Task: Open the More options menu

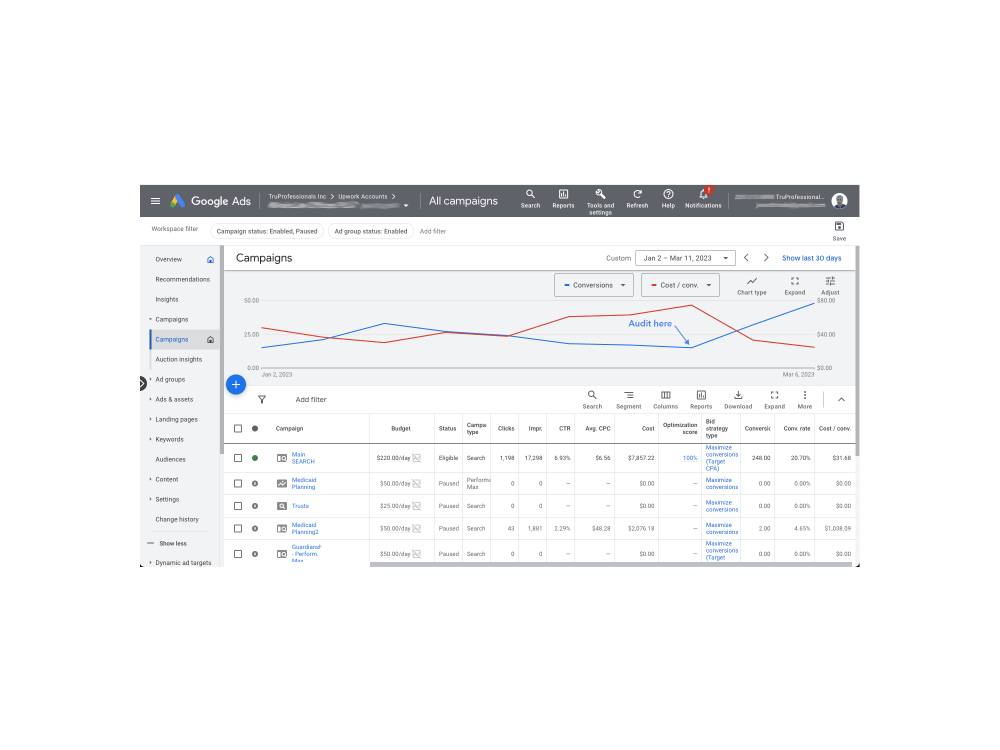Action: point(805,400)
